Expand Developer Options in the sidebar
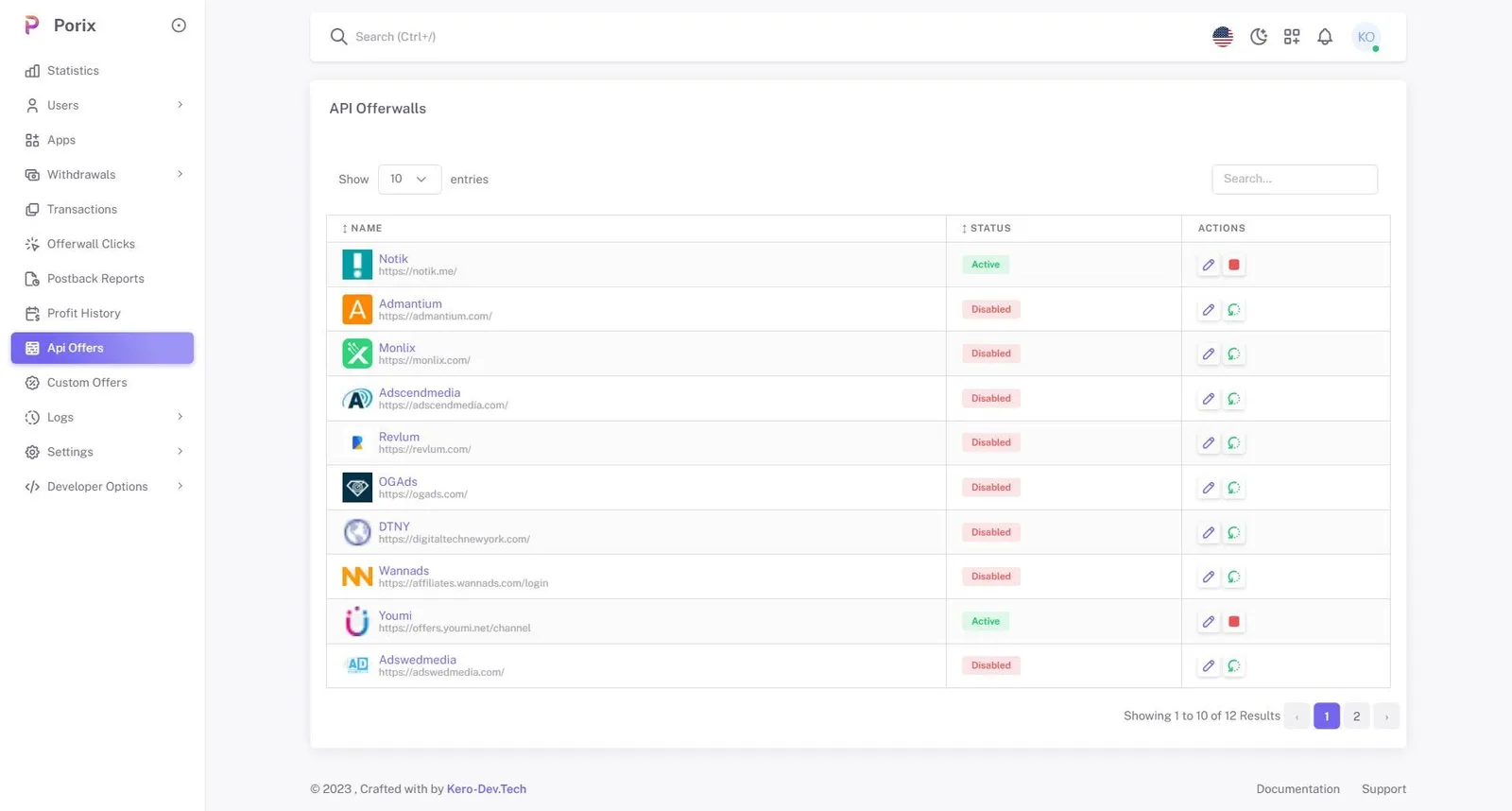The height and width of the screenshot is (811, 1512). pyautogui.click(x=102, y=487)
